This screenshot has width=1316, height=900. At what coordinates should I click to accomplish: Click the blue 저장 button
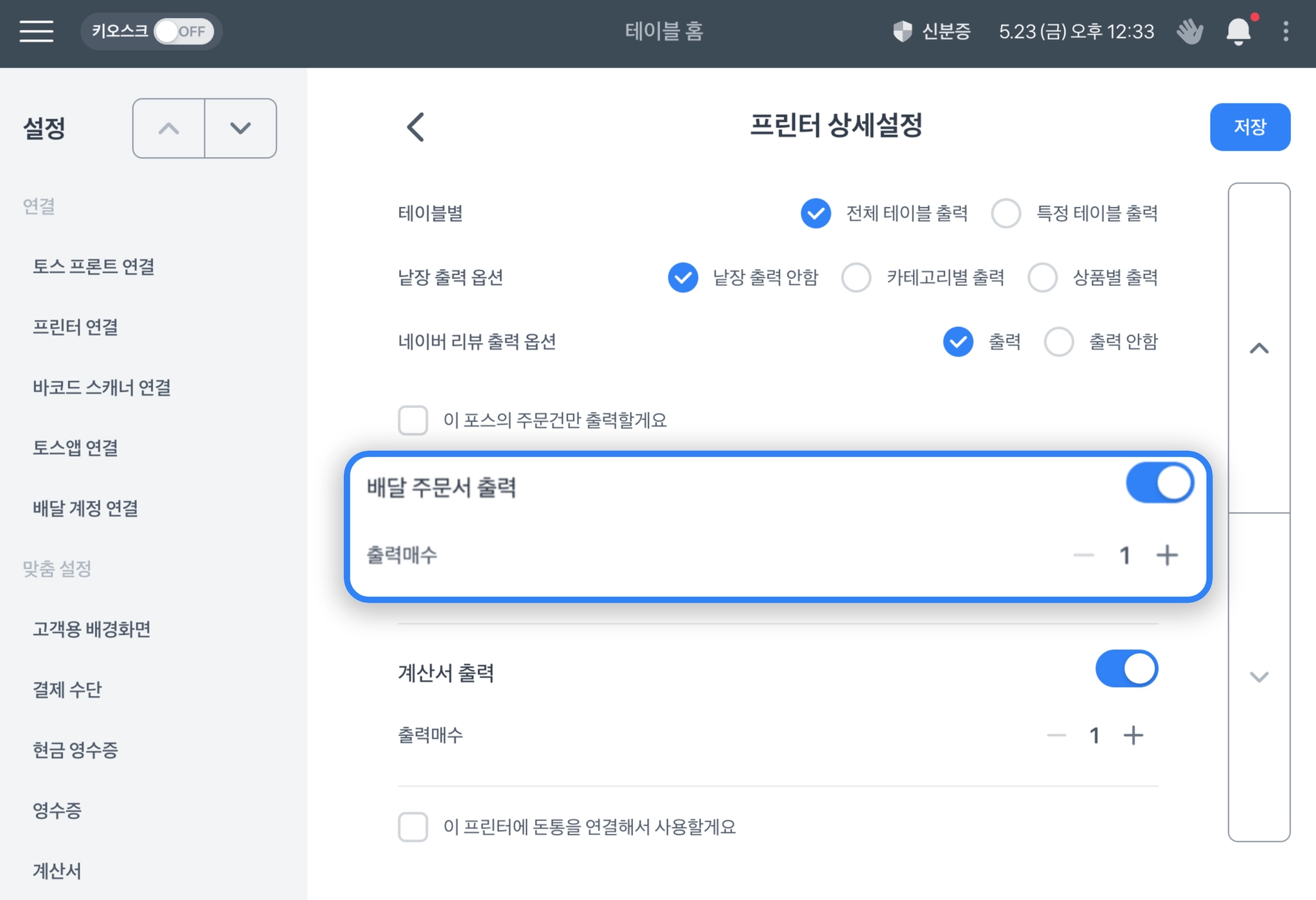(x=1249, y=127)
